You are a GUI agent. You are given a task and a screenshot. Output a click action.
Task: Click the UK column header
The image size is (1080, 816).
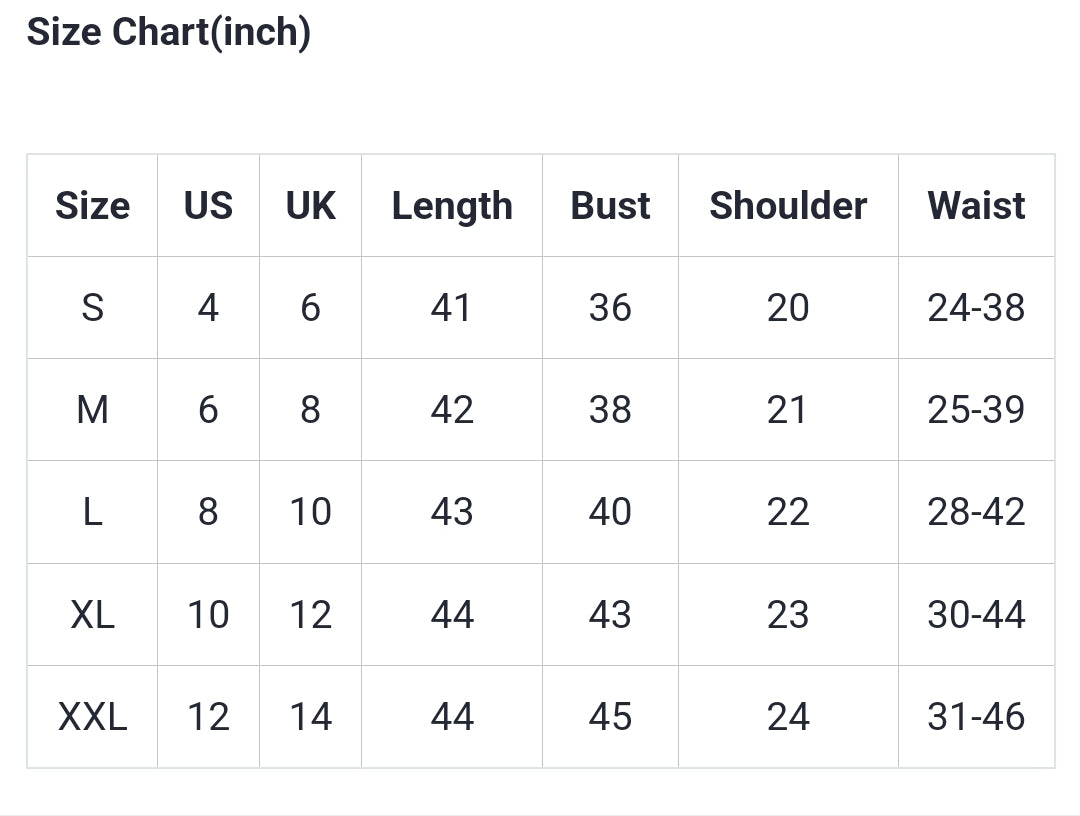310,206
